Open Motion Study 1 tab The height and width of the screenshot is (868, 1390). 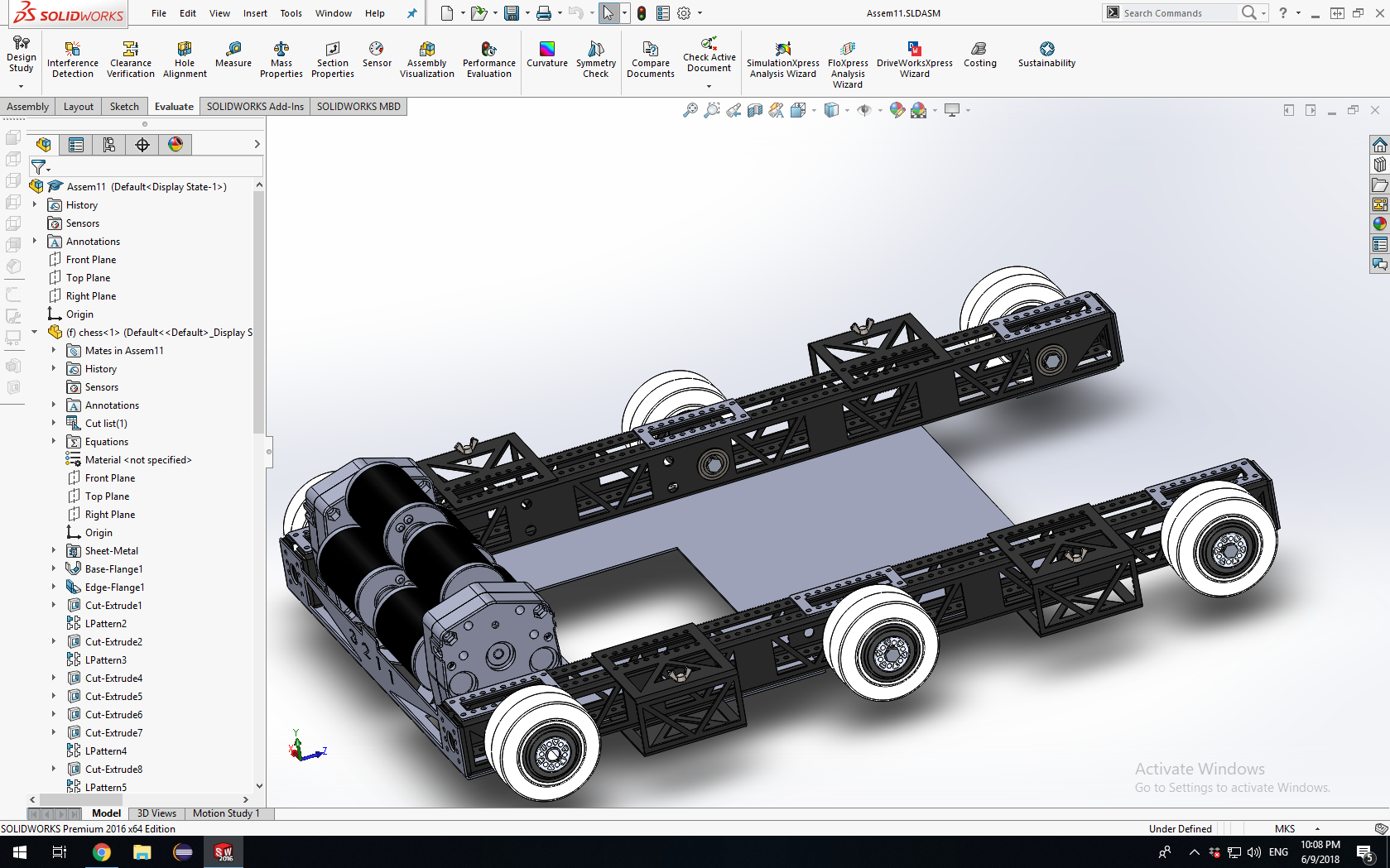pyautogui.click(x=226, y=813)
